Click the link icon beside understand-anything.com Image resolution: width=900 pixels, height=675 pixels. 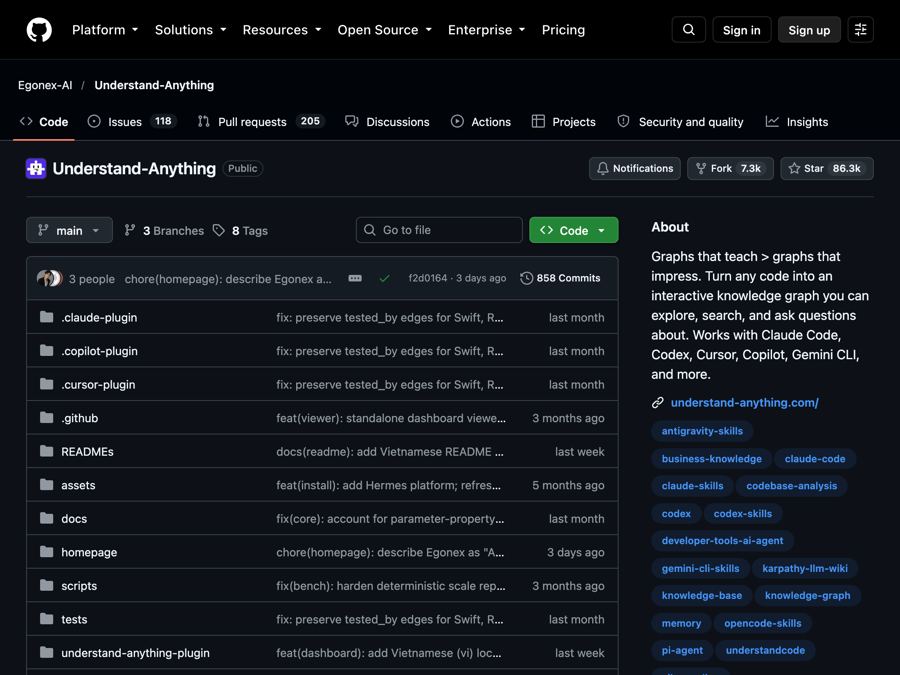658,403
